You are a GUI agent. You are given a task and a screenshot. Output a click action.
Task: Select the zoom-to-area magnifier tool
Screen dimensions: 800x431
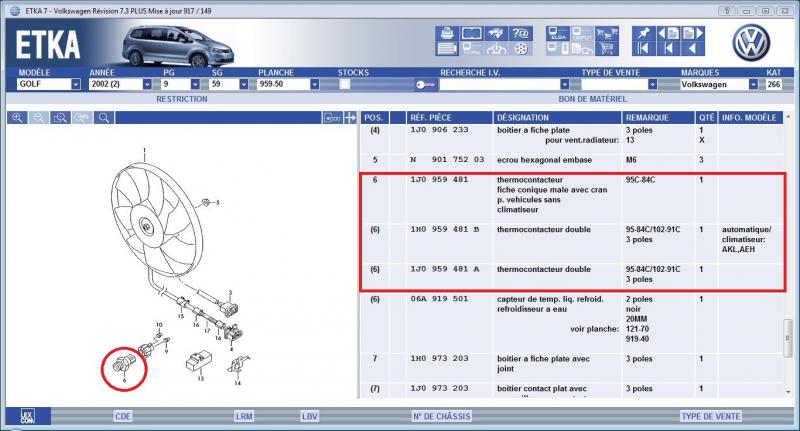pos(60,118)
